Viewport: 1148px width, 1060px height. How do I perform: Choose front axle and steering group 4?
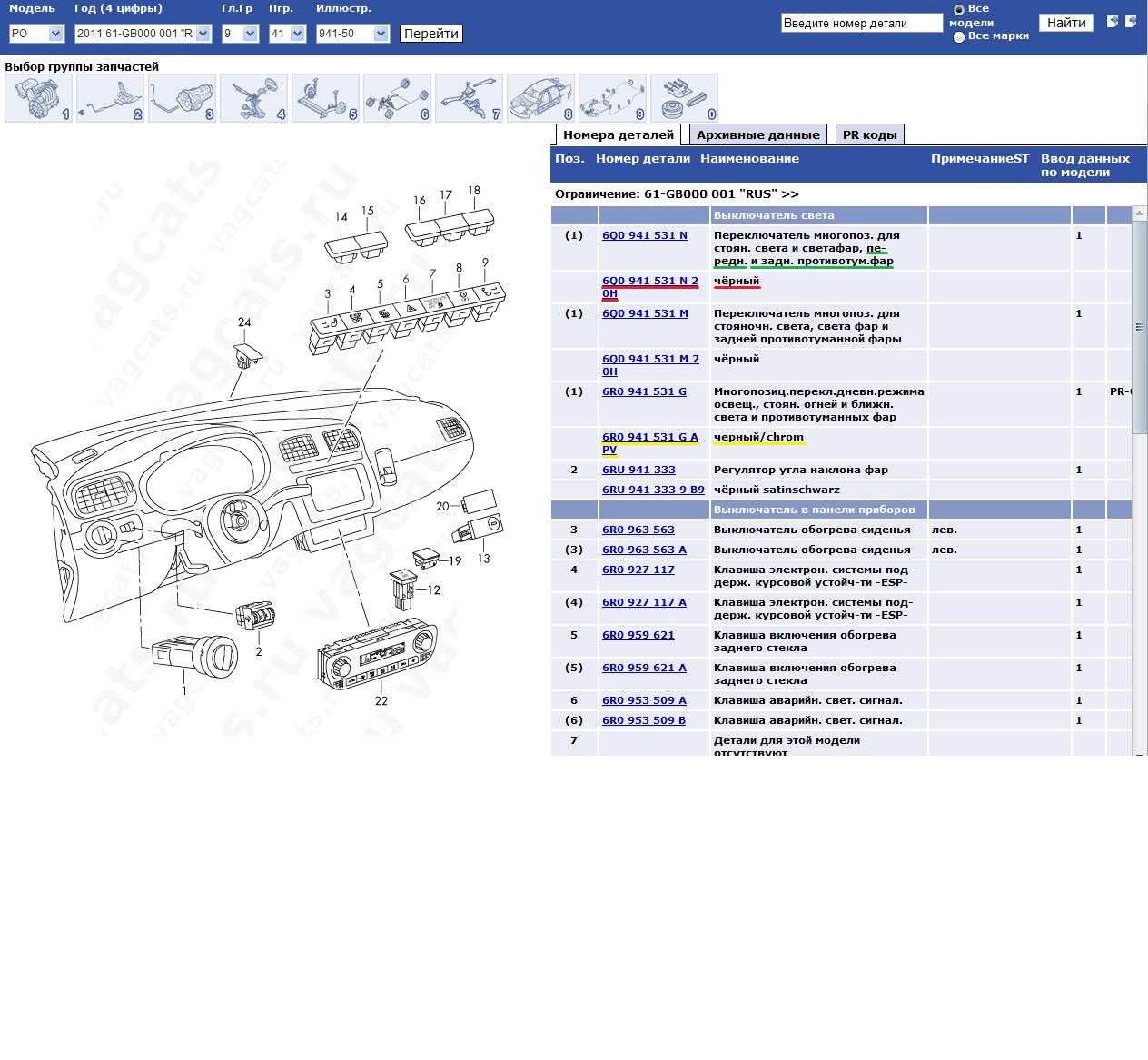(253, 98)
